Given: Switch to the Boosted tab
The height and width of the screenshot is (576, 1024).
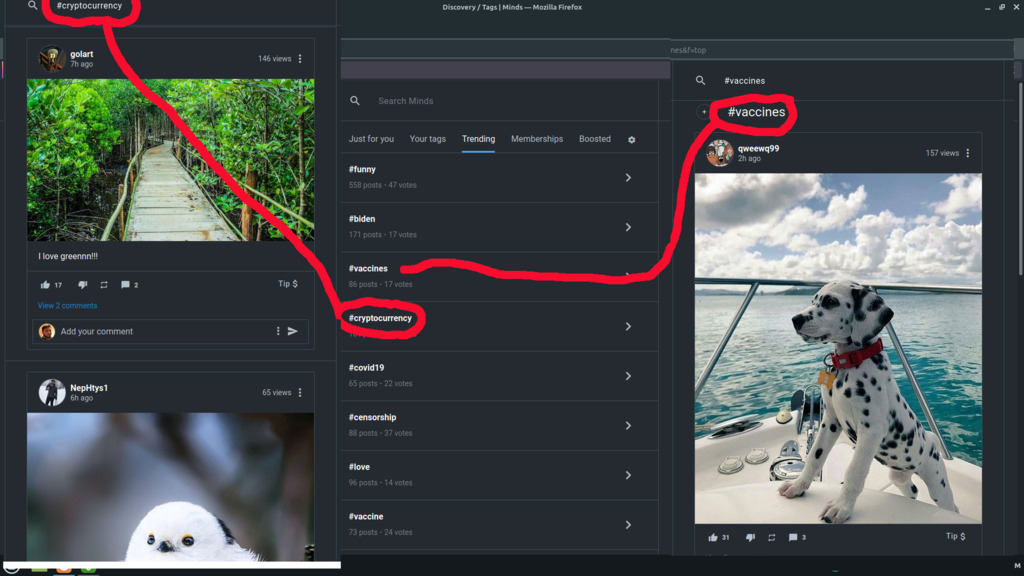Looking at the screenshot, I should [594, 139].
